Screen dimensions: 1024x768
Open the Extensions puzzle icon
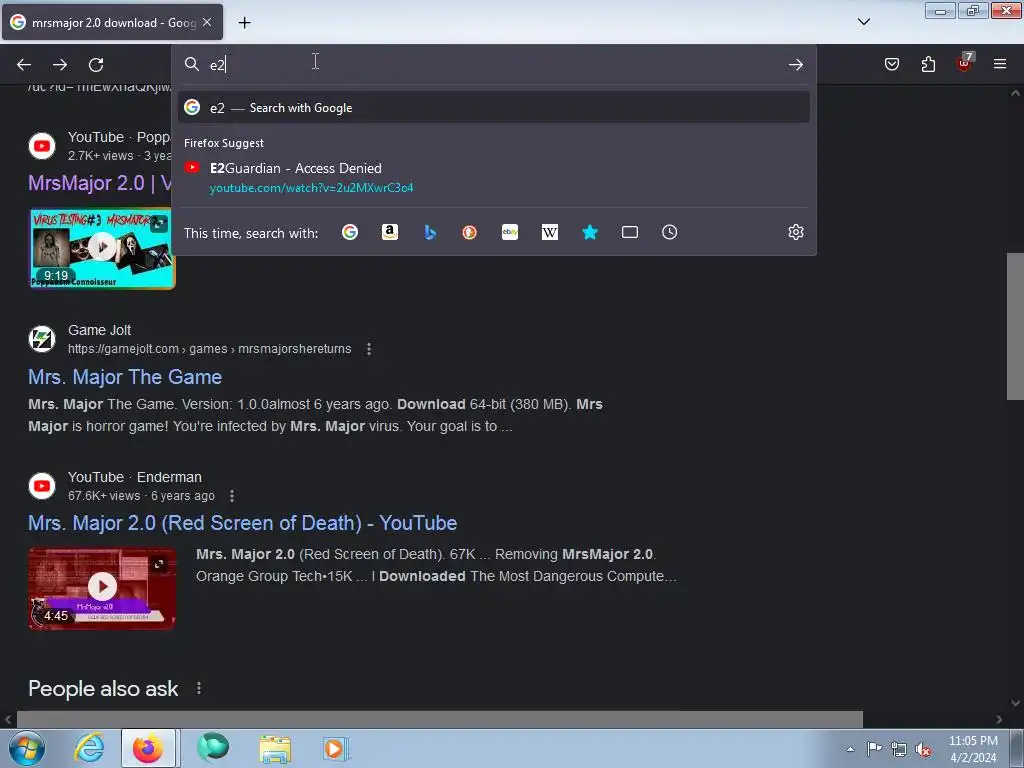tap(928, 64)
